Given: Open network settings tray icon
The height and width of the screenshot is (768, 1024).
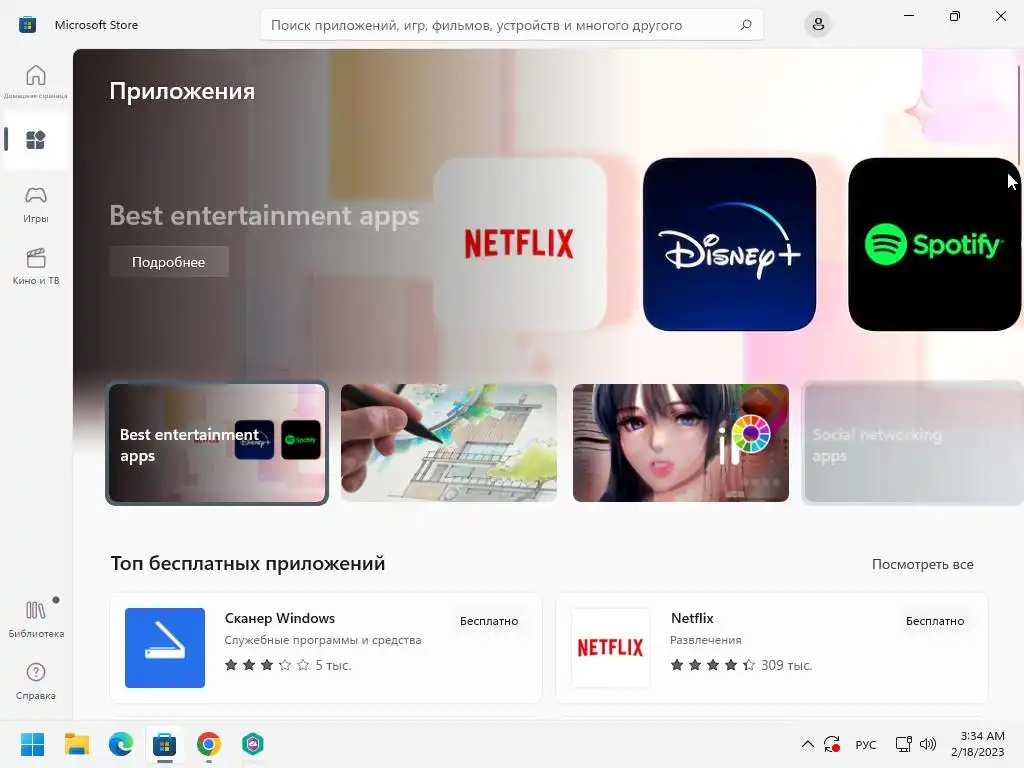Looking at the screenshot, I should point(903,744).
